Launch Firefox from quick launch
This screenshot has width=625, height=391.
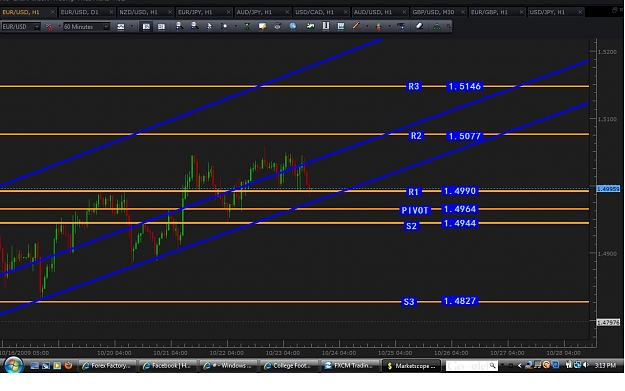tap(68, 365)
